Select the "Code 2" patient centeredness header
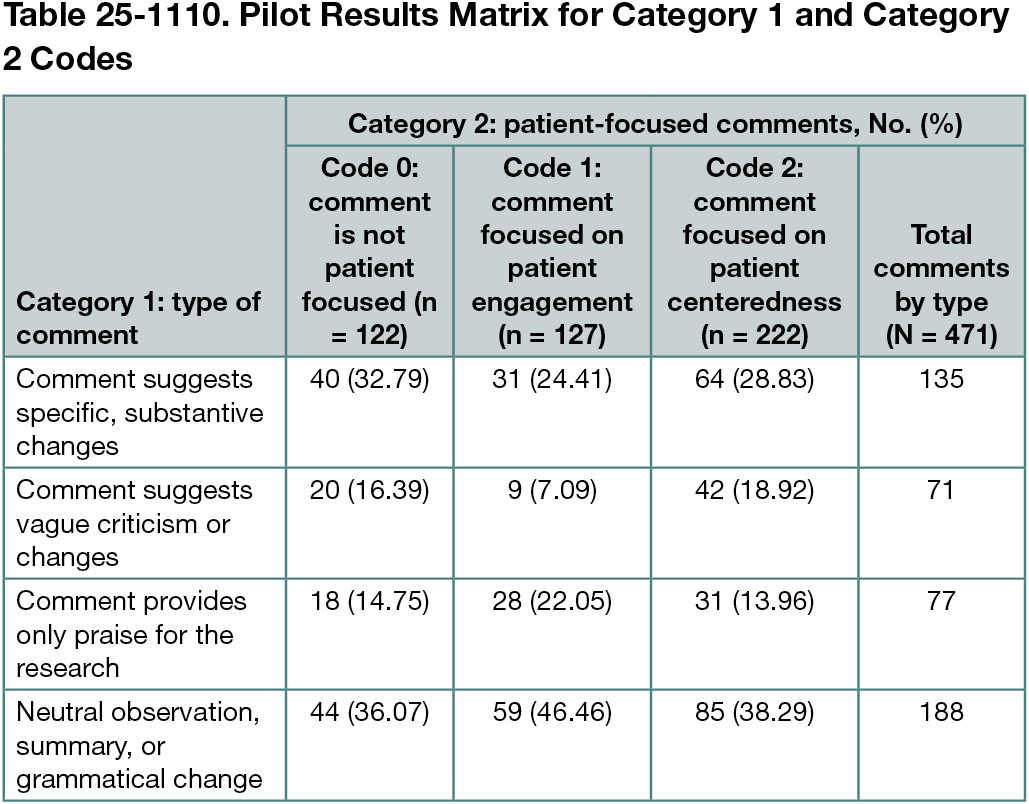 (x=754, y=252)
